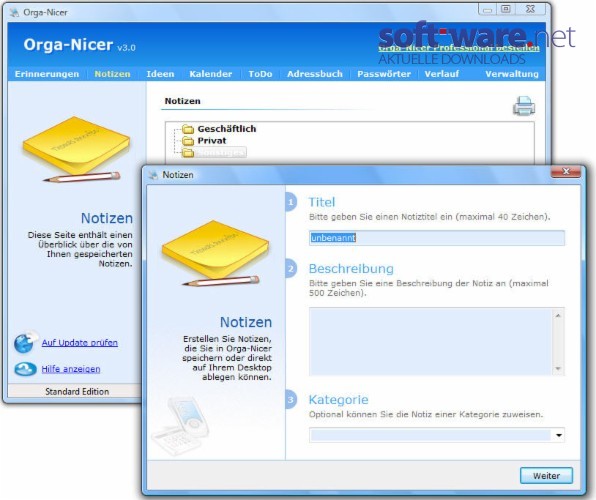
Task: Open the Passwörter tab
Action: click(x=384, y=74)
